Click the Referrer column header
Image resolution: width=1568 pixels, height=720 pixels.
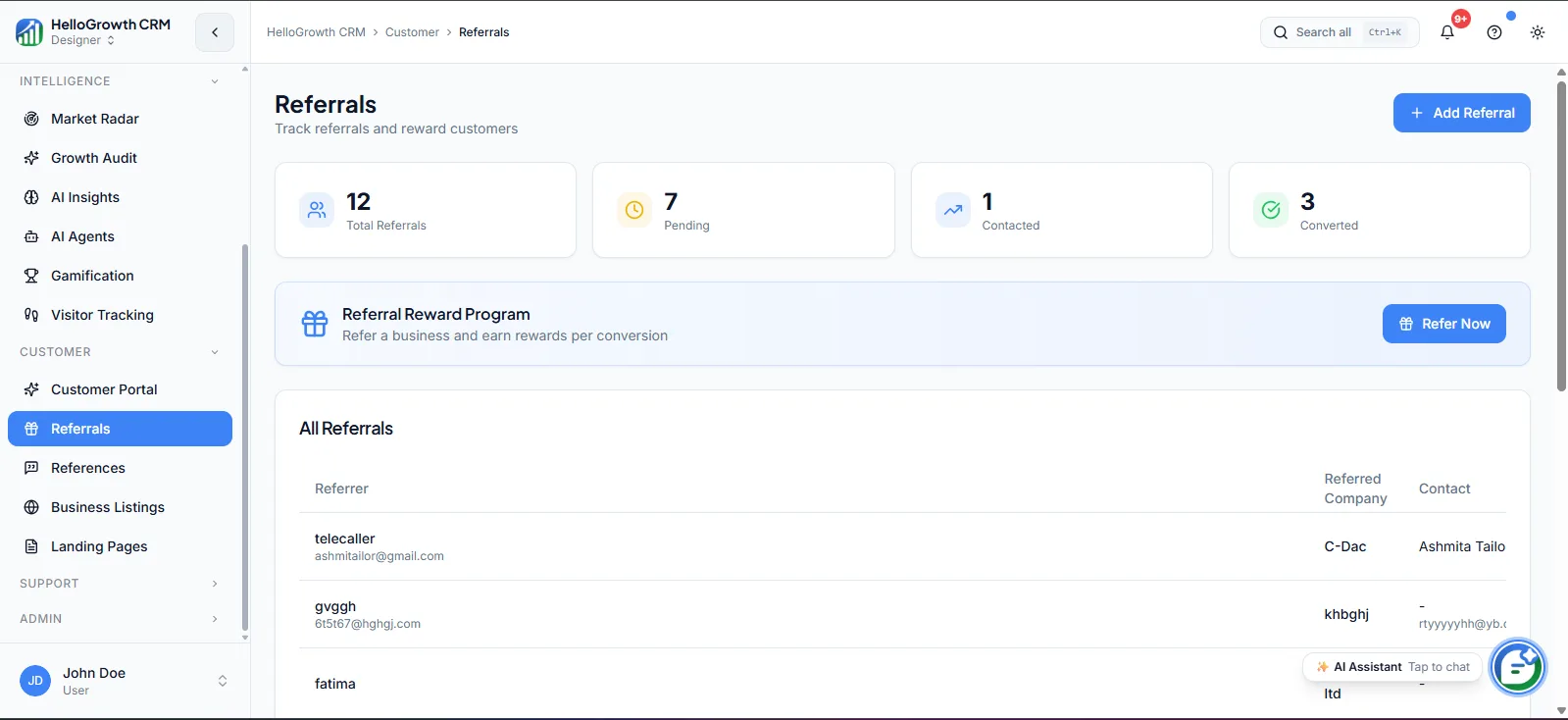click(341, 489)
